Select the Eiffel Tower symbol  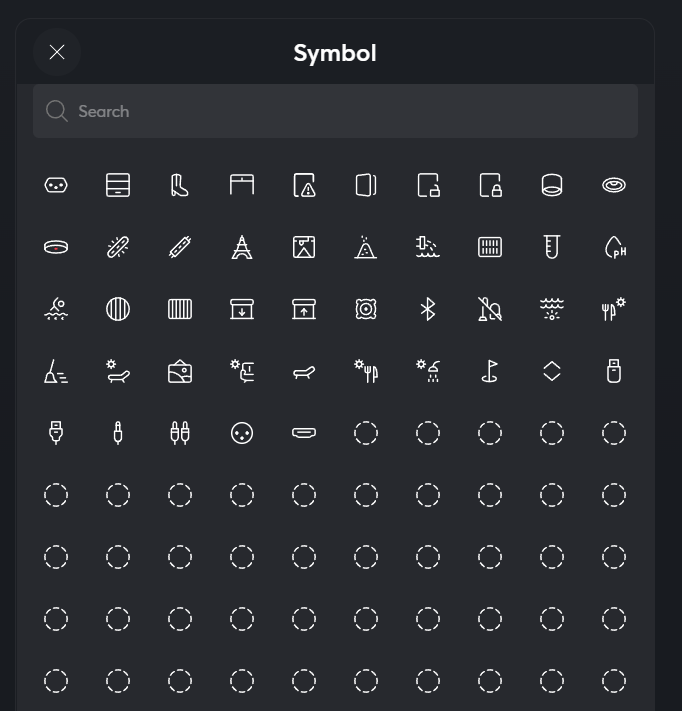[242, 247]
